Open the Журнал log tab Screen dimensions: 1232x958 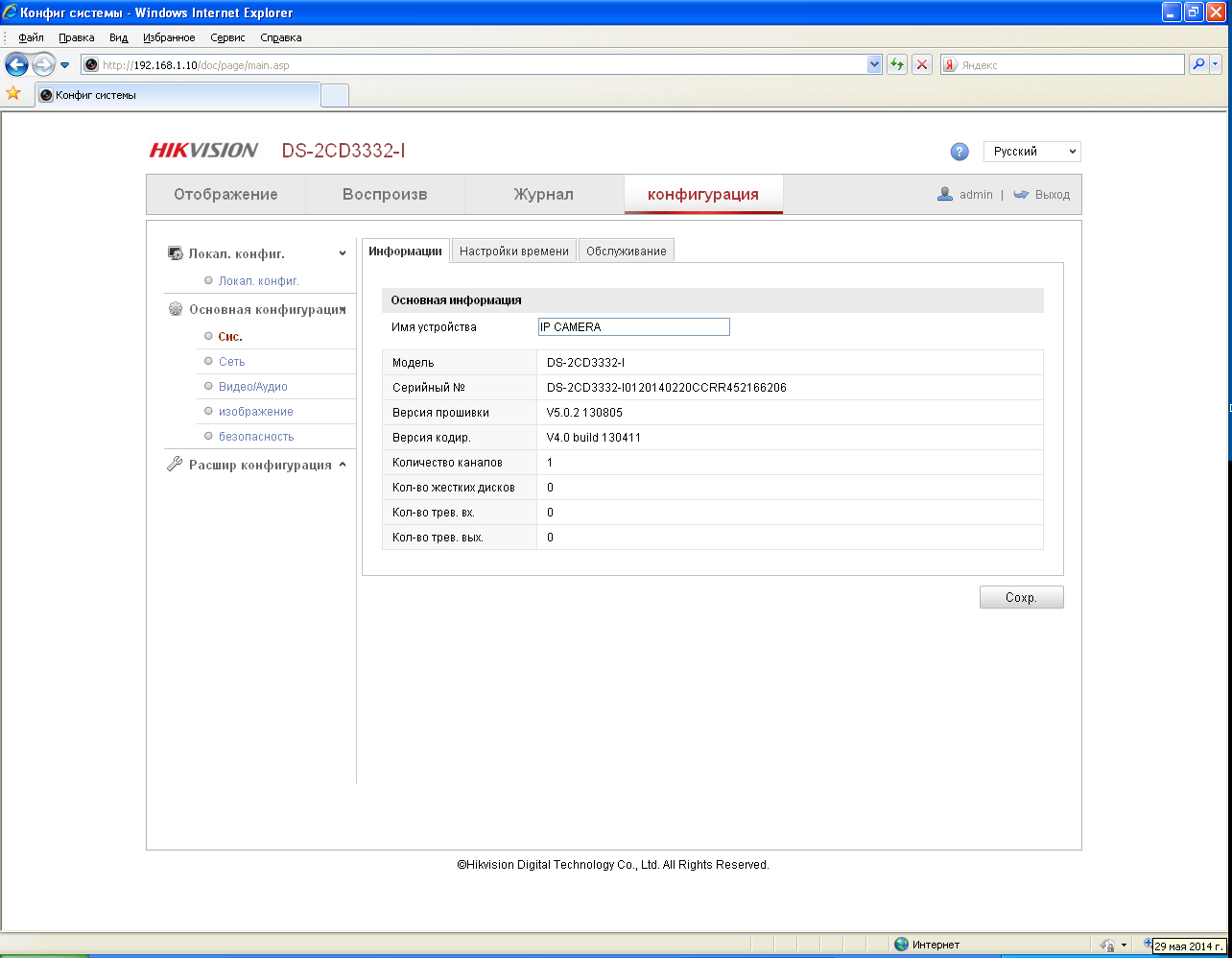[x=544, y=194]
